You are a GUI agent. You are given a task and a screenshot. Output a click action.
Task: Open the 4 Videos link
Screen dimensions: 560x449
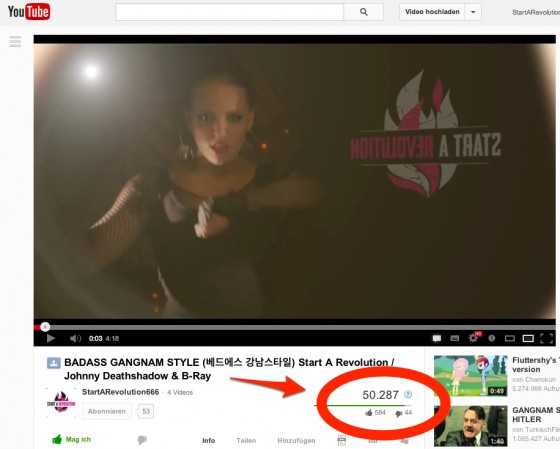coord(180,392)
